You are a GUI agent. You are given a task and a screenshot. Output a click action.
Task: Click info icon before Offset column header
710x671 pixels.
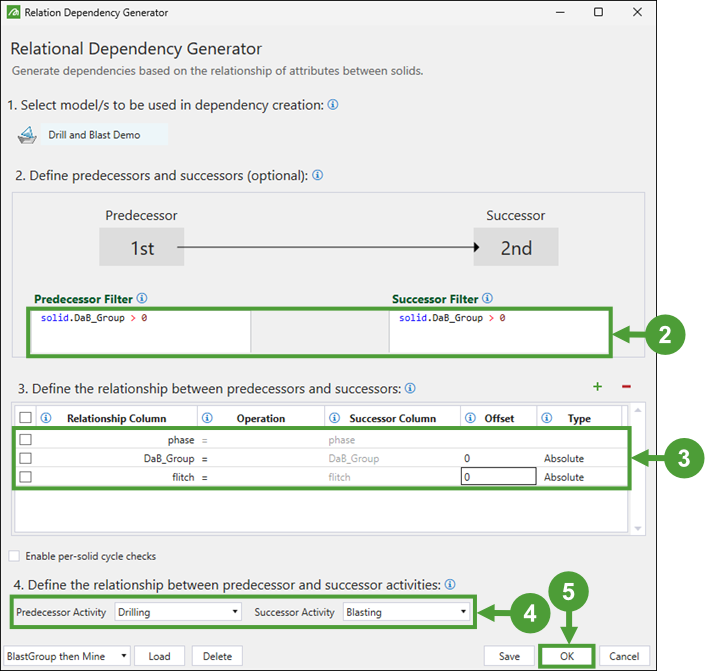470,418
